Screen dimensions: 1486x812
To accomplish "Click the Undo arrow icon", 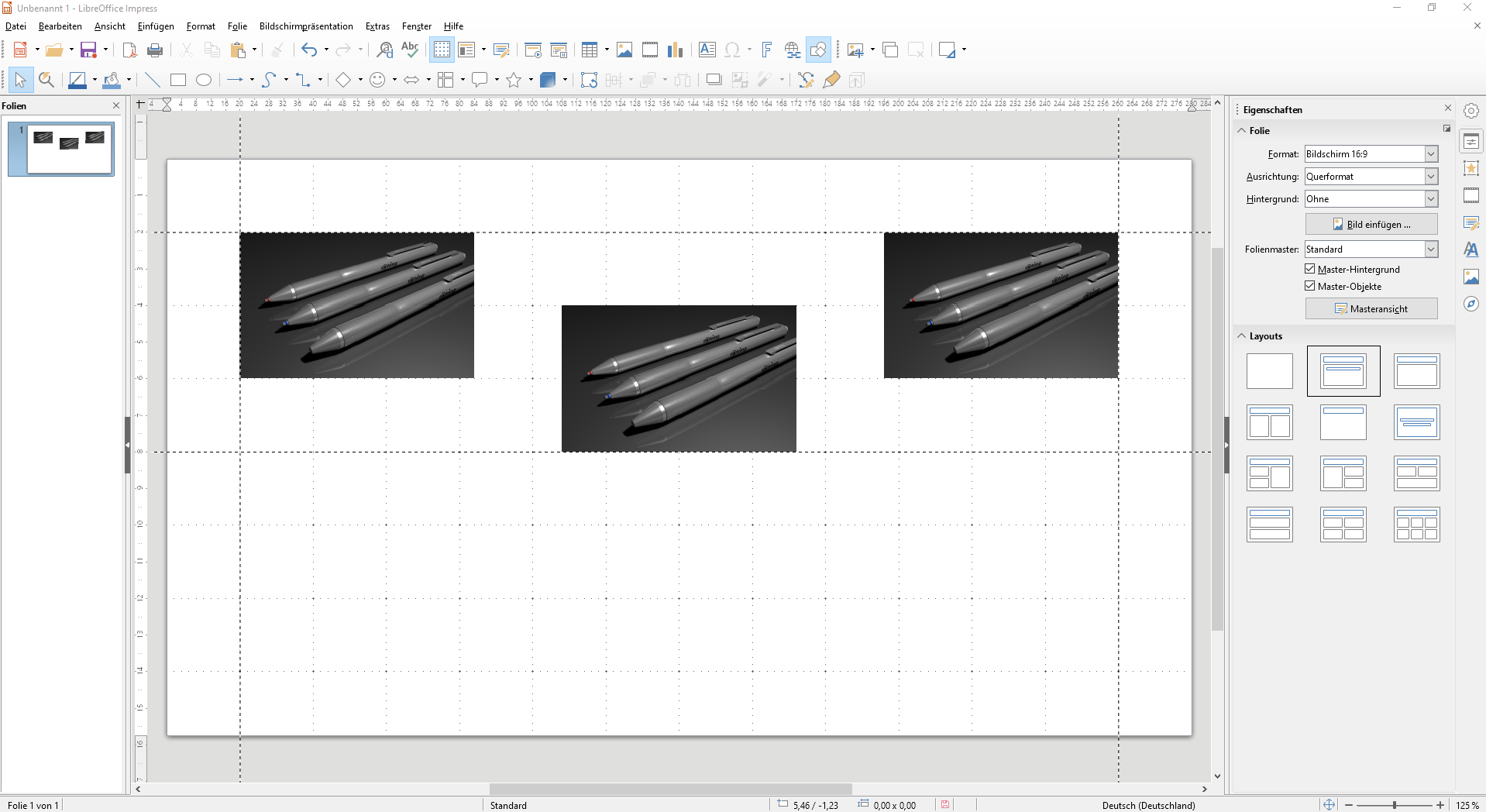I will coord(309,50).
